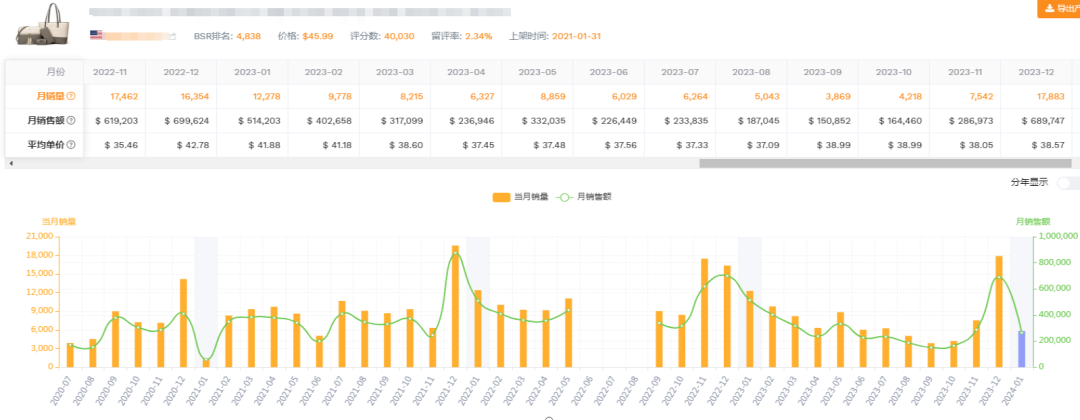Click the 留评率 value 2.34%
The width and height of the screenshot is (1080, 420).
tap(479, 36)
